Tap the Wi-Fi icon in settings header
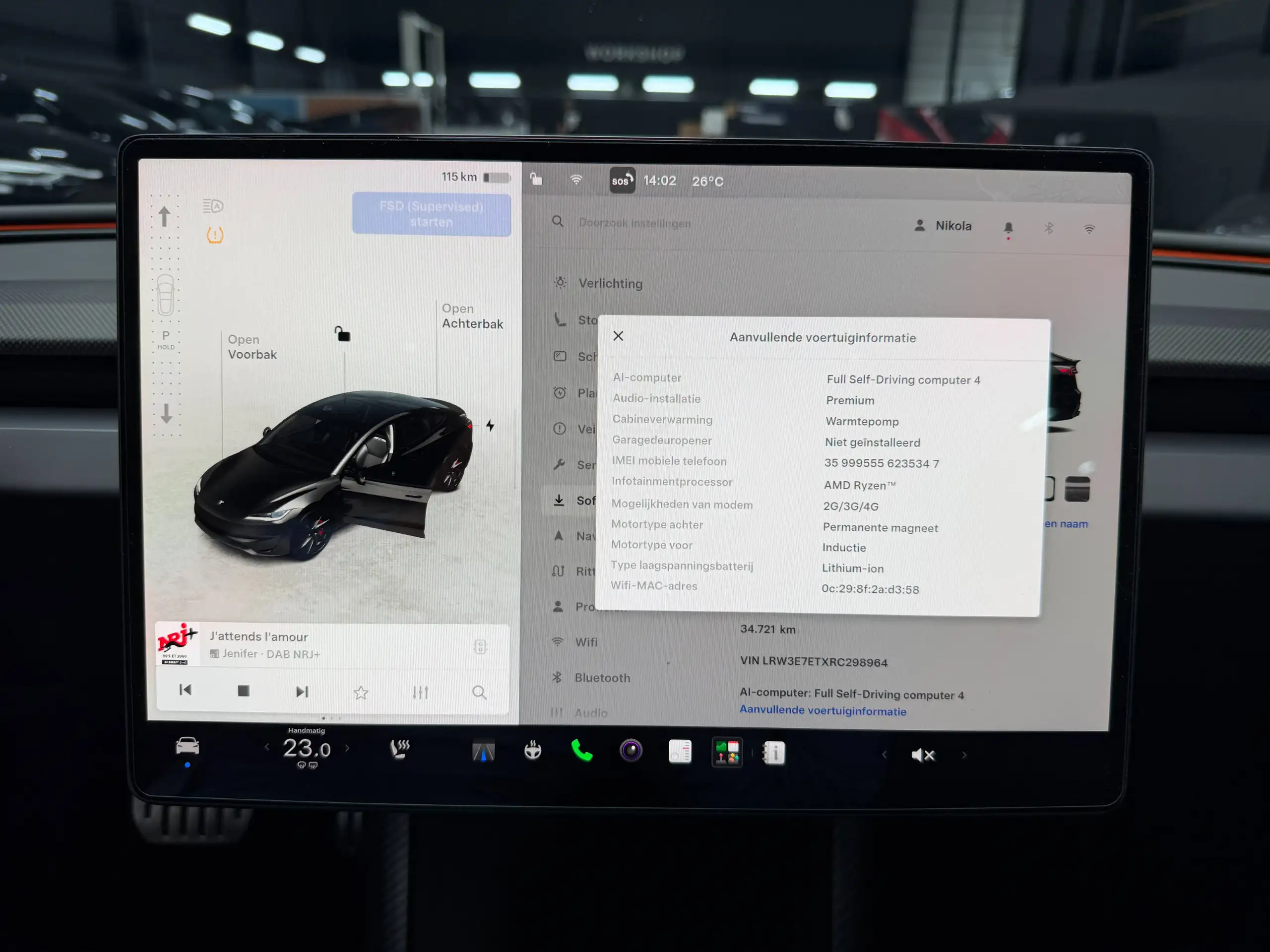 tap(1089, 229)
